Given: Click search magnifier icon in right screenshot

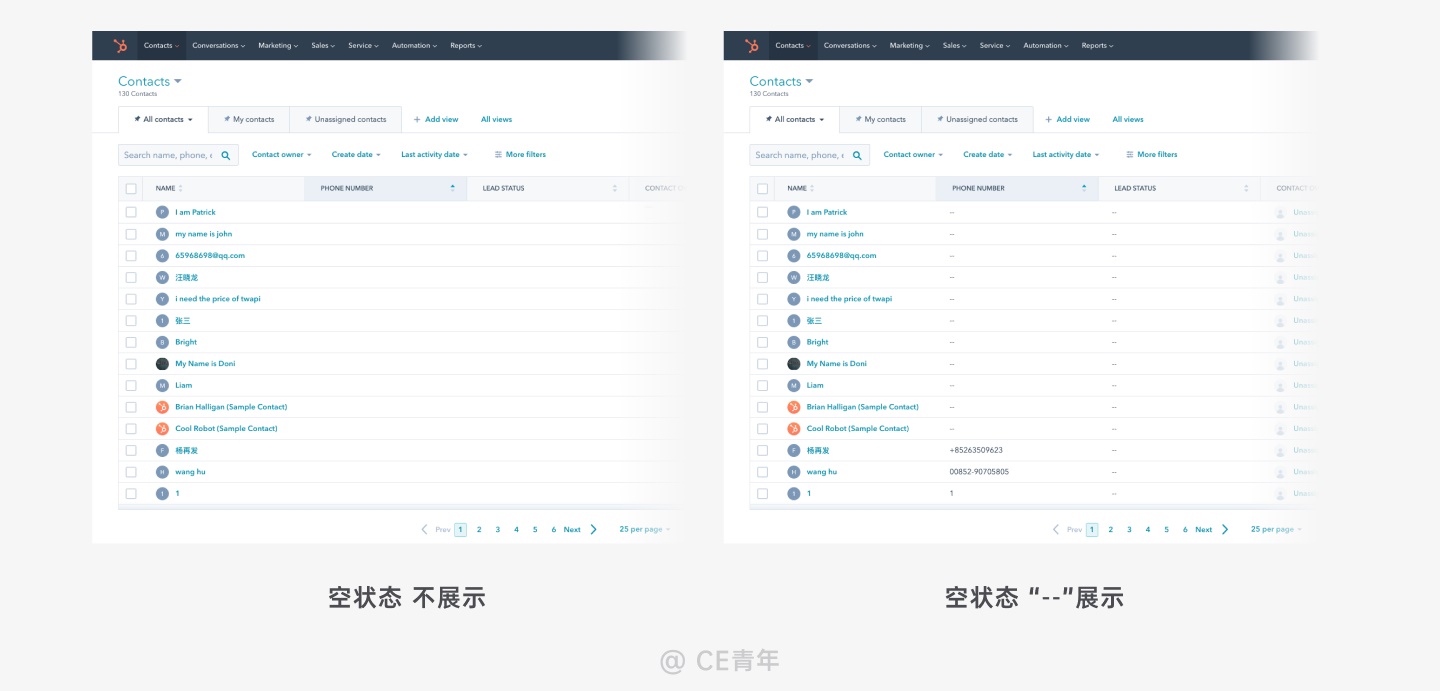Looking at the screenshot, I should (x=858, y=155).
